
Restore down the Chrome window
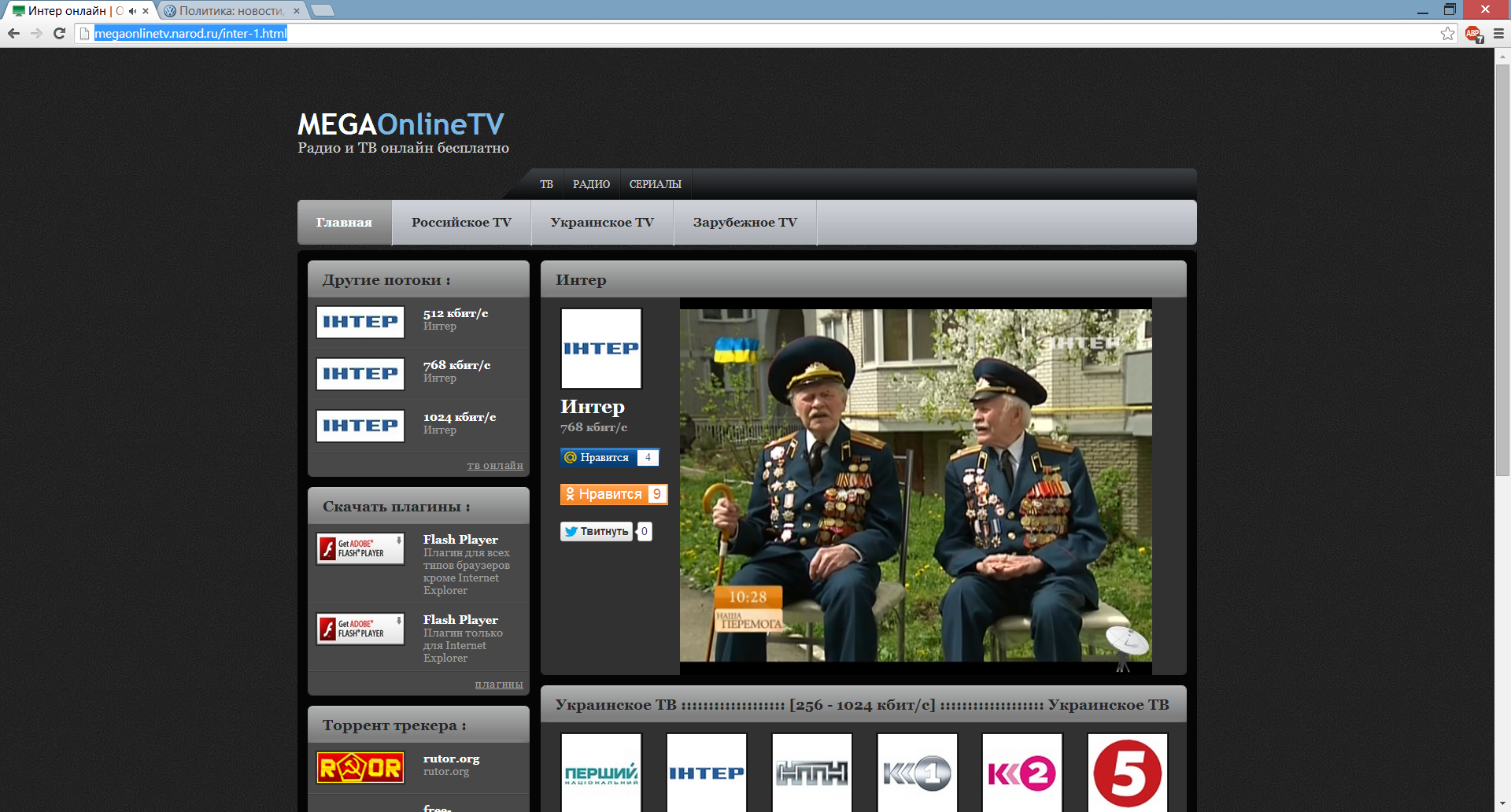[1450, 9]
